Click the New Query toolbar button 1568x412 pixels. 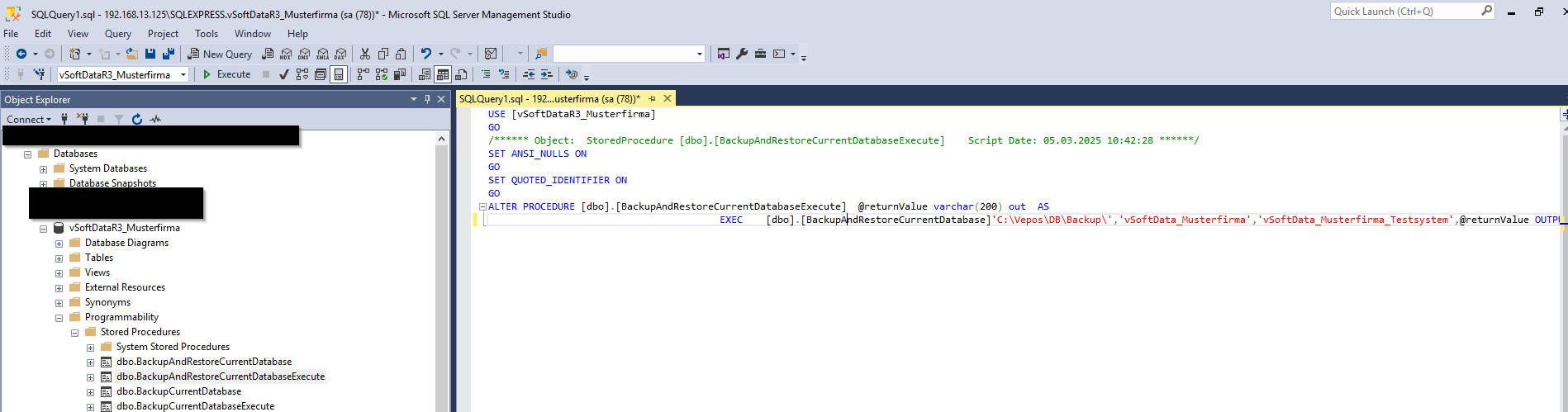point(220,54)
